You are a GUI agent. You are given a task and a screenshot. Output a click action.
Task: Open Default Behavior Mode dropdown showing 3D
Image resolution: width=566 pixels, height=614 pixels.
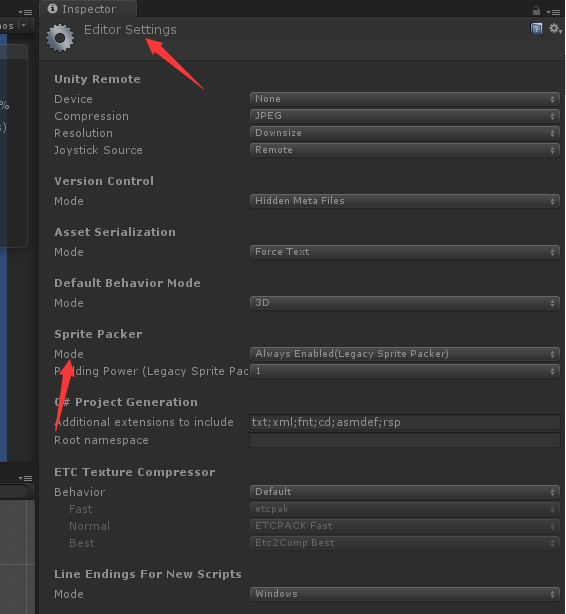pos(404,303)
